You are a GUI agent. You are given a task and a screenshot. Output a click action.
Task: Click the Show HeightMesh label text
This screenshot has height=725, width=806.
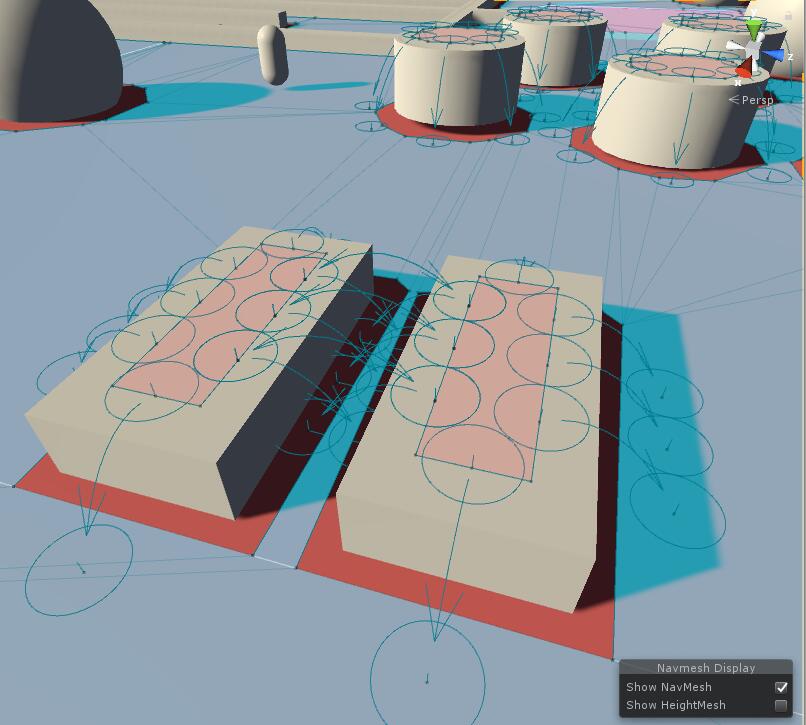[x=675, y=705]
